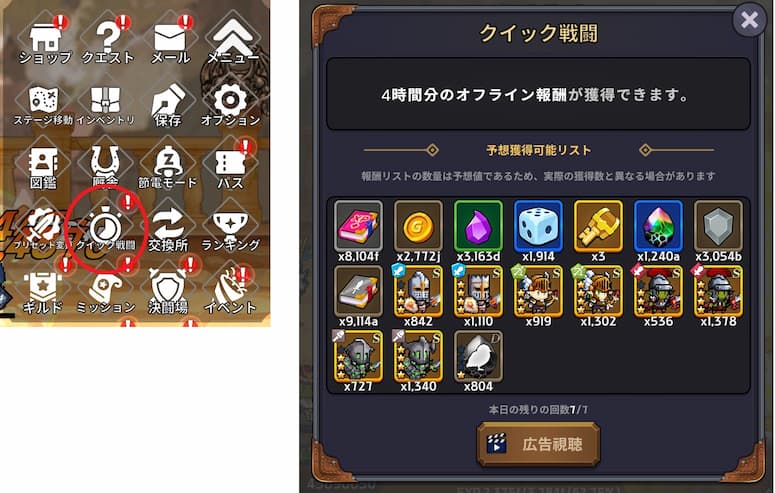
Task: Open the メール mail envelope icon
Action: (x=170, y=43)
